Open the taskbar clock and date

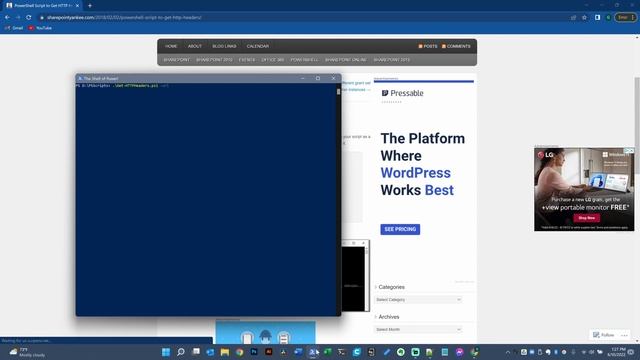tap(616, 352)
